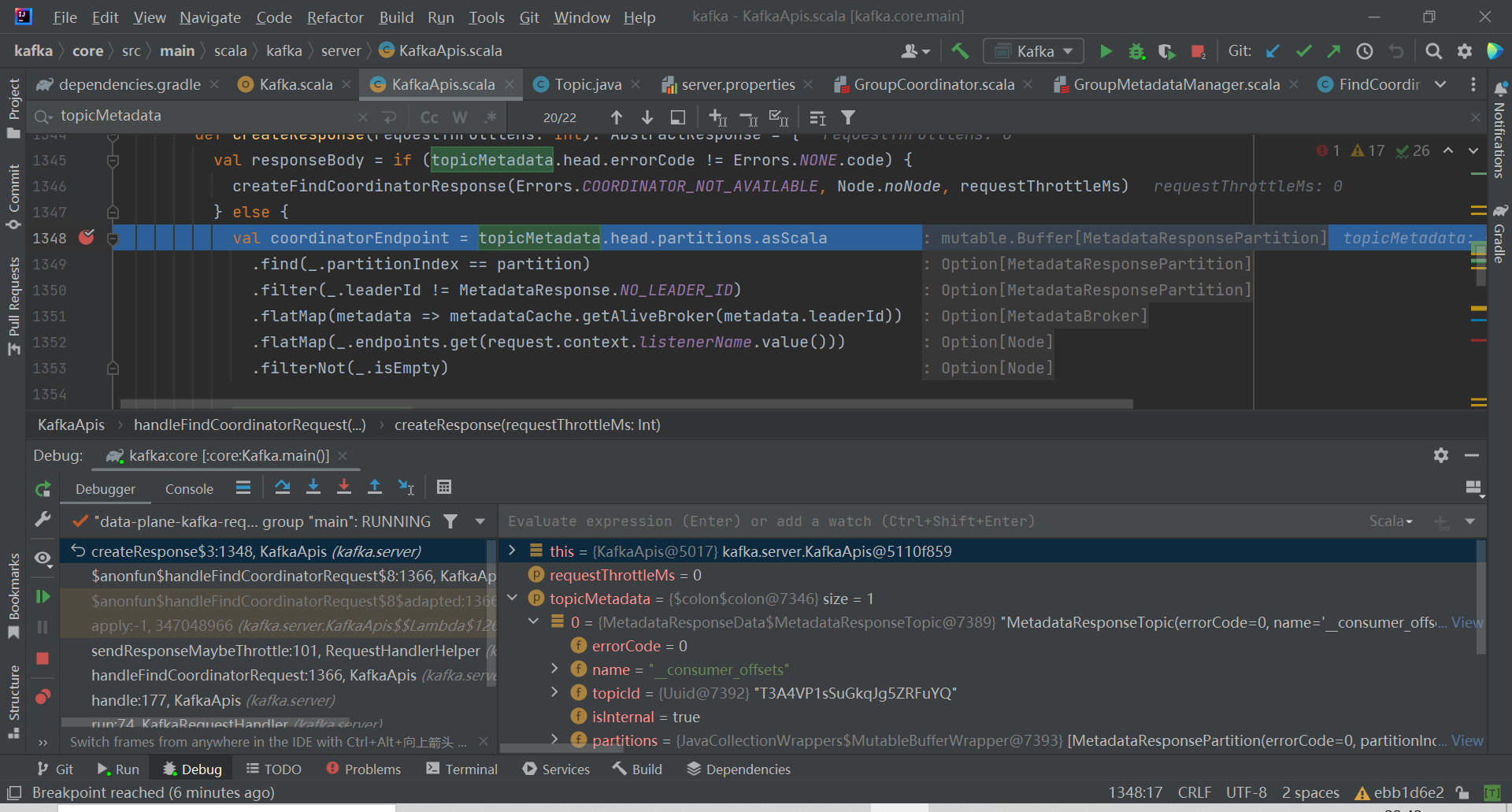Click the Run to Cursor icon
1512x812 pixels.
406,488
